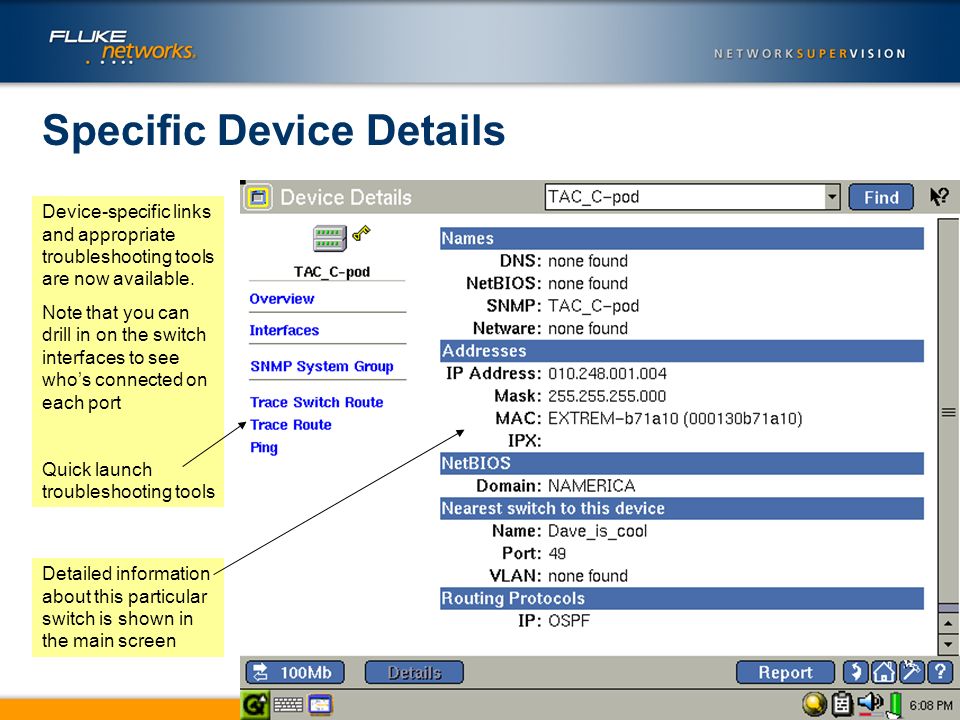Screen dimensions: 960x720
Task: Click the Nearest switch to this device header
Action: [x=681, y=508]
